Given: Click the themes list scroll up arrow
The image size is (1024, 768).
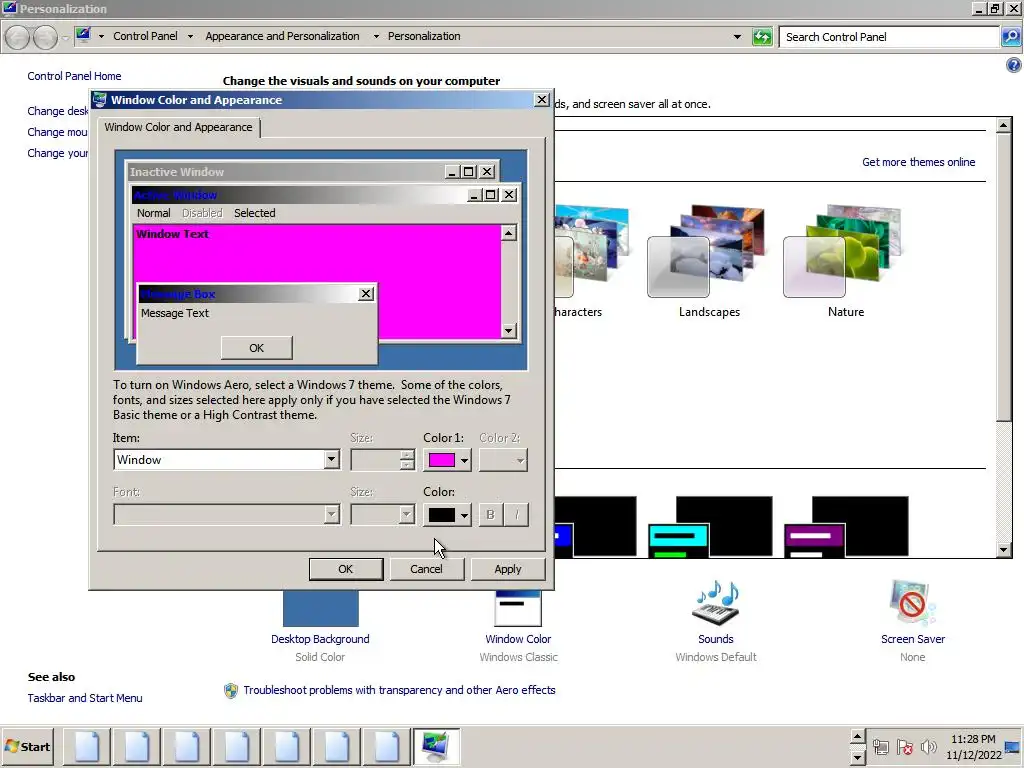Looking at the screenshot, I should [1004, 125].
